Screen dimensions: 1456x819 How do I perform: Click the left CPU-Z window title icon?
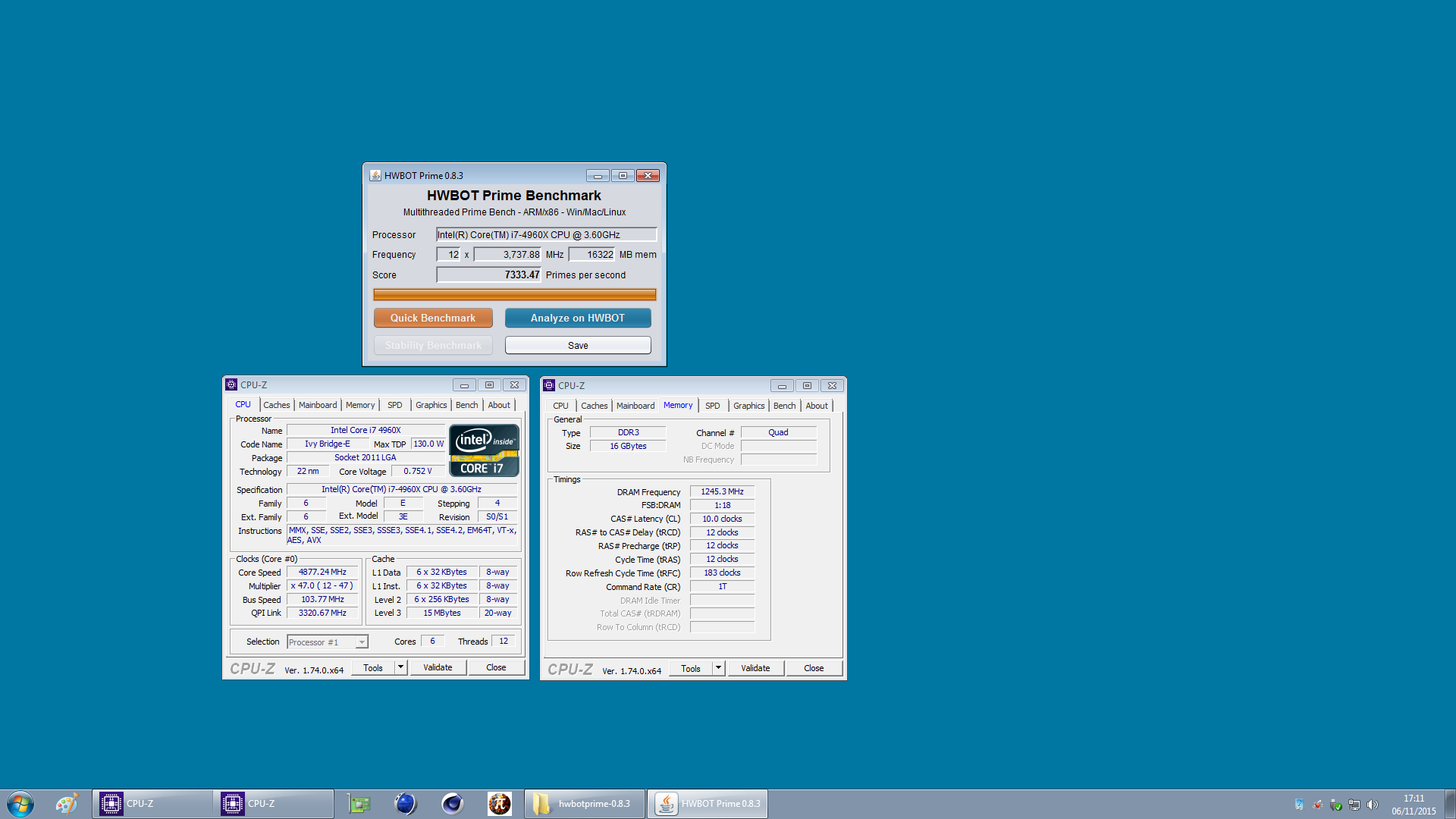point(231,384)
